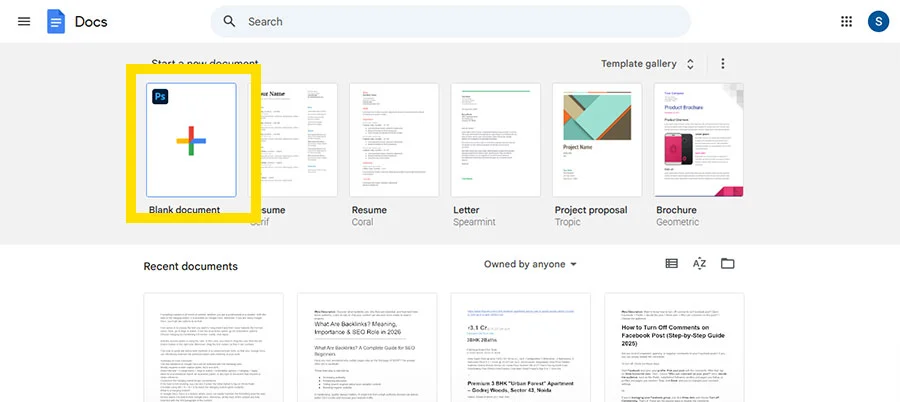This screenshot has width=900, height=402.
Task: Click the blue Docs logo icon
Action: pyautogui.click(x=56, y=22)
